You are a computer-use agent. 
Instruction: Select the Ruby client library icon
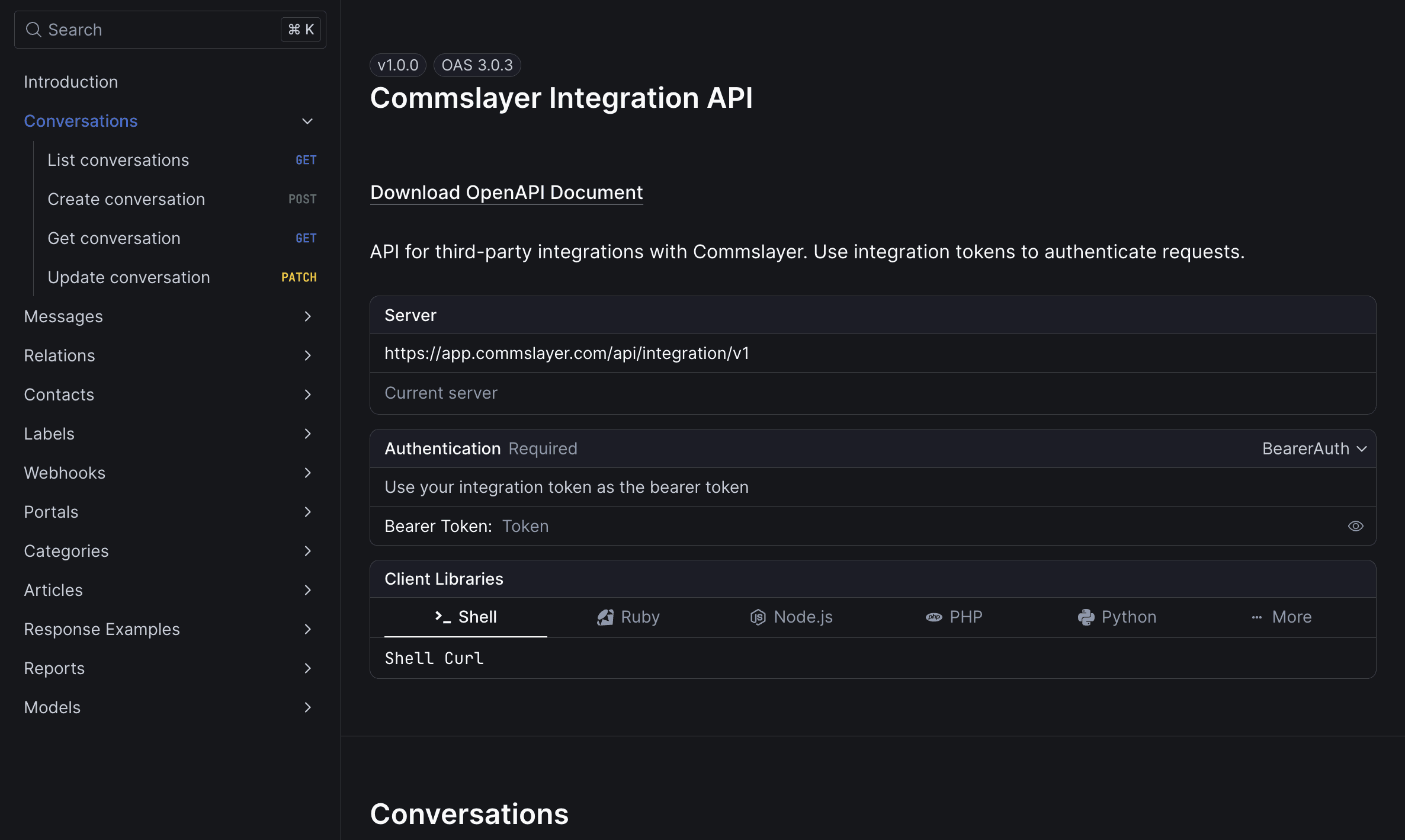(605, 617)
